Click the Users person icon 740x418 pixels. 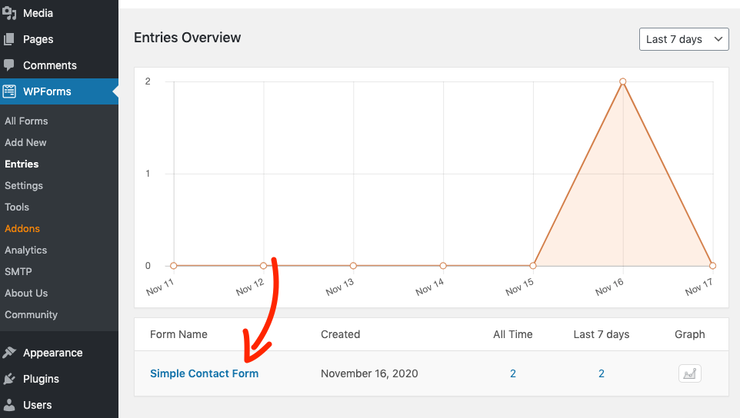click(9, 405)
